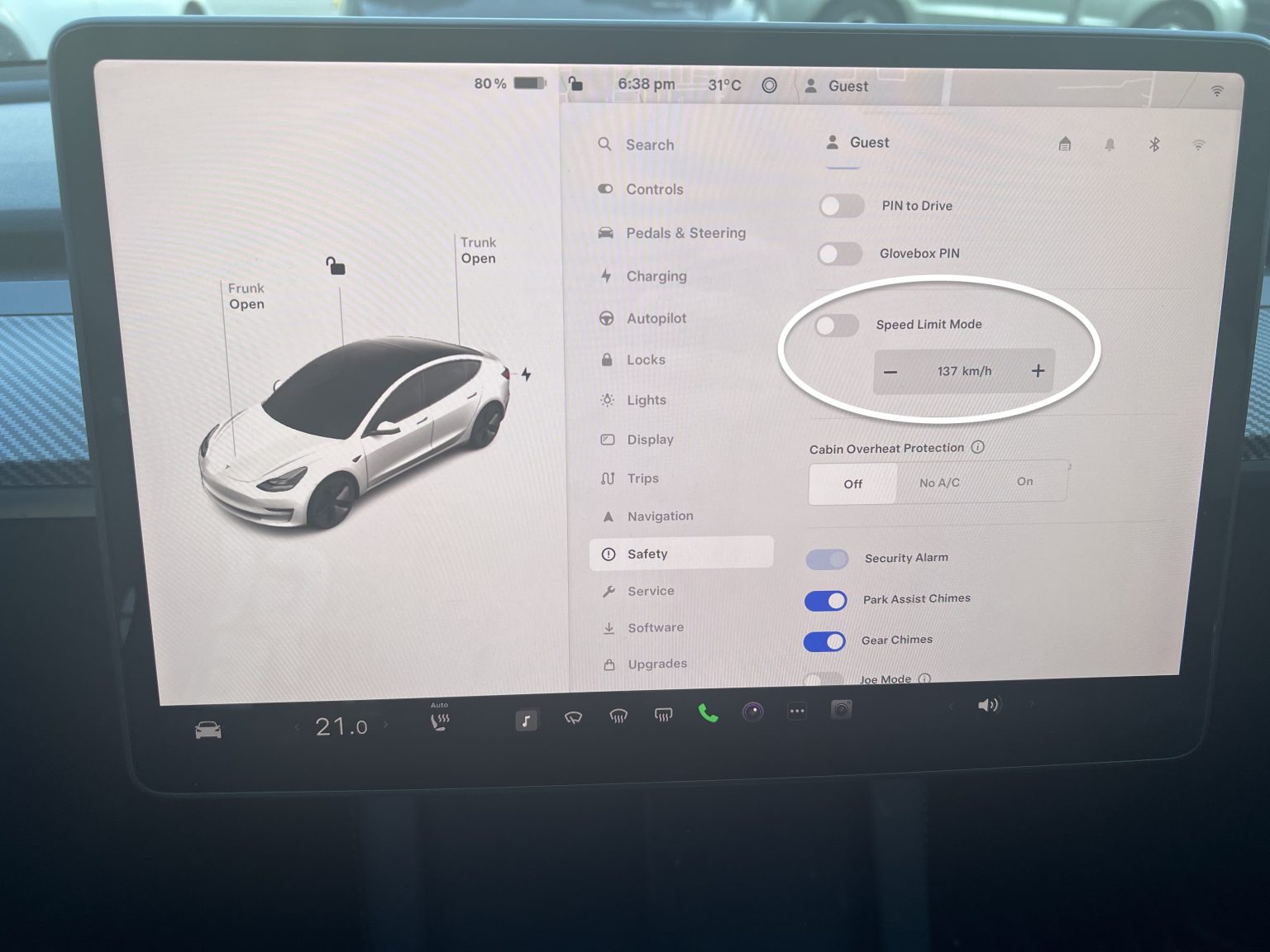1270x952 pixels.
Task: Disable Park Assist Chimes
Action: [825, 600]
